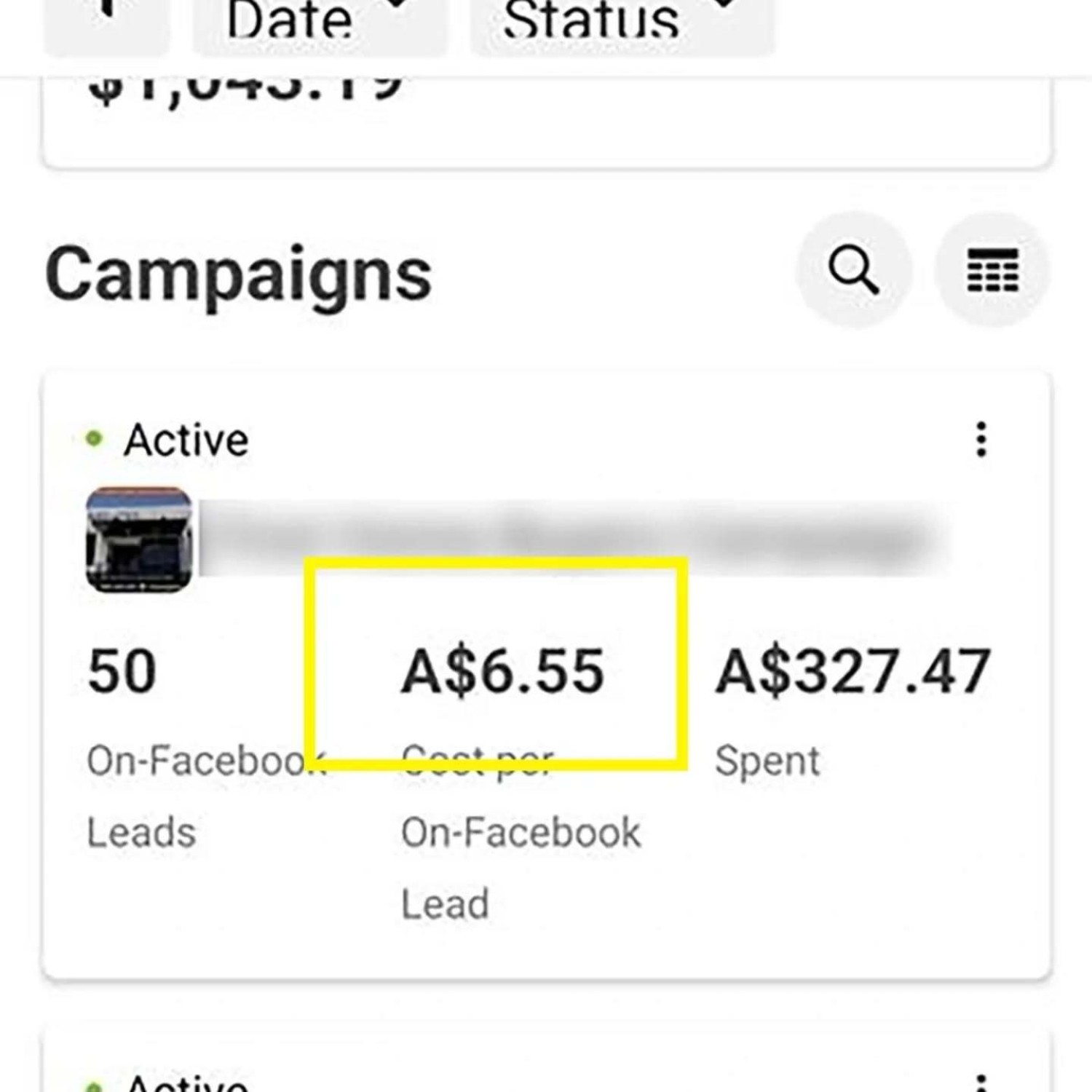Click the Active status on second campaign

[186, 1083]
